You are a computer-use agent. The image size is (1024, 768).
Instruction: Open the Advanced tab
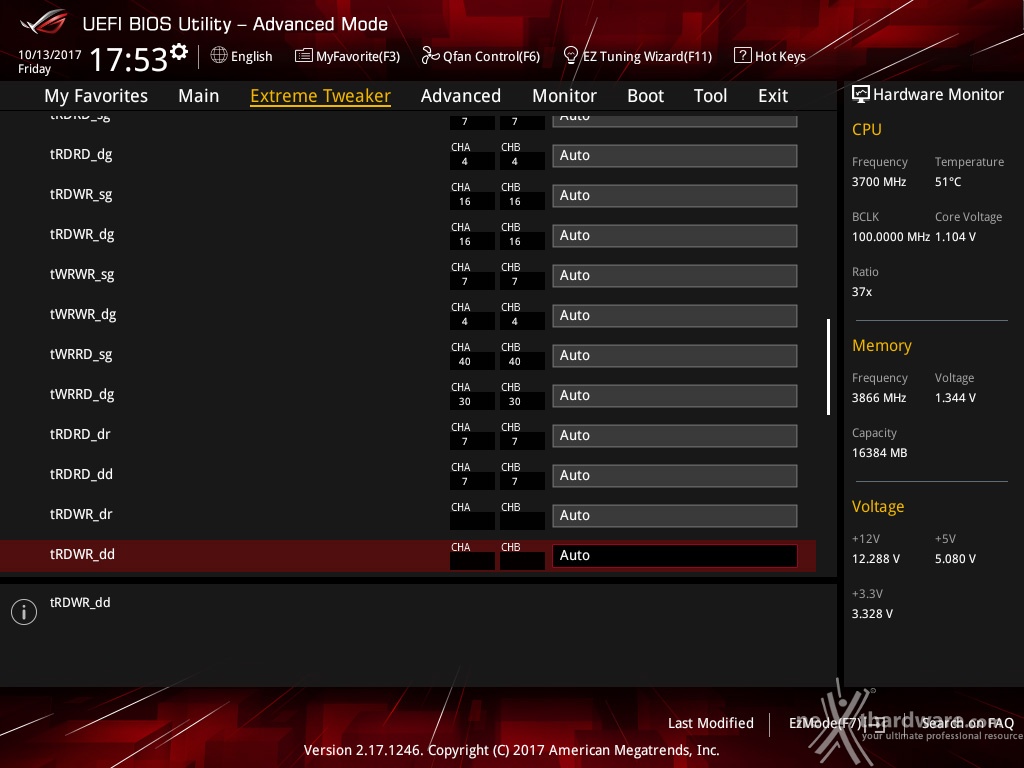click(461, 96)
